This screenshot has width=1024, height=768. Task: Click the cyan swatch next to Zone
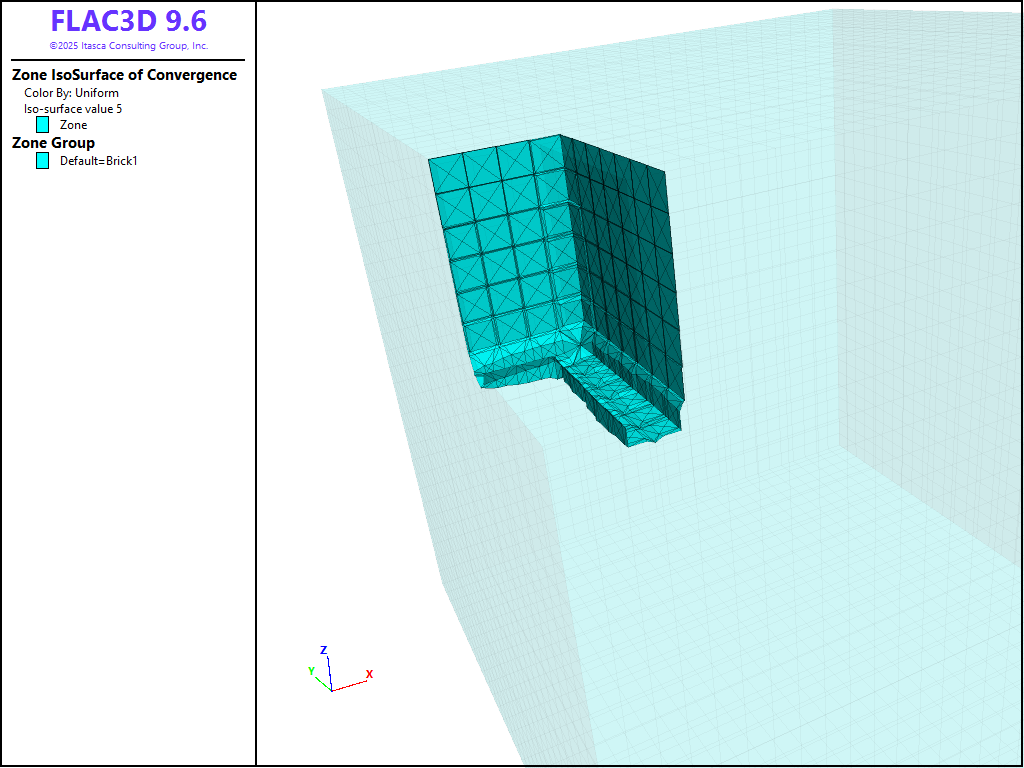pyautogui.click(x=42, y=125)
